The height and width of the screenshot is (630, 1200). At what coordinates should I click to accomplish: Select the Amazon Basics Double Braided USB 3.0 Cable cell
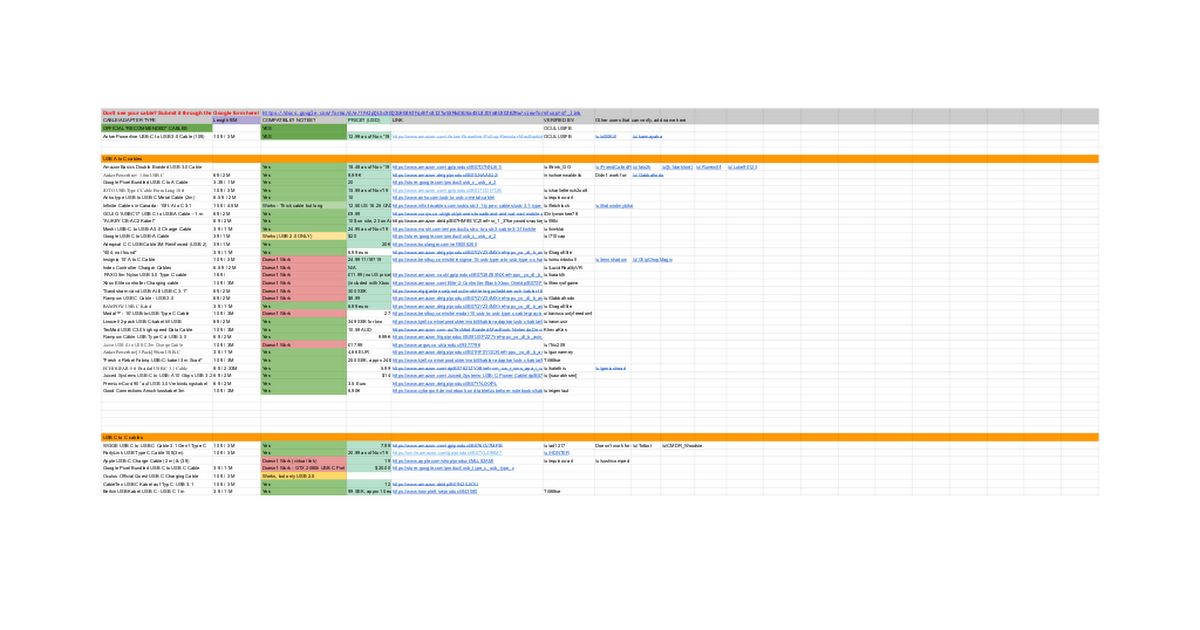156,167
